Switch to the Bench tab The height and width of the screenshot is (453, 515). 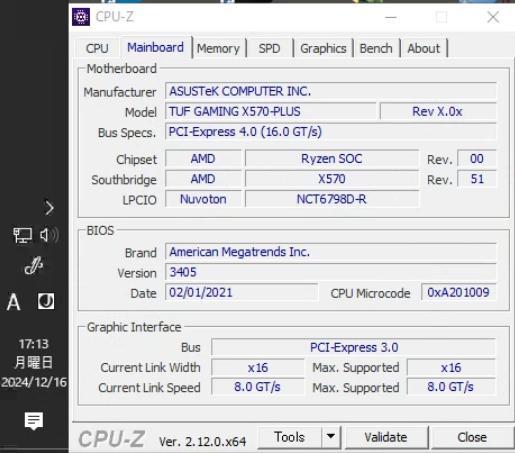point(376,49)
